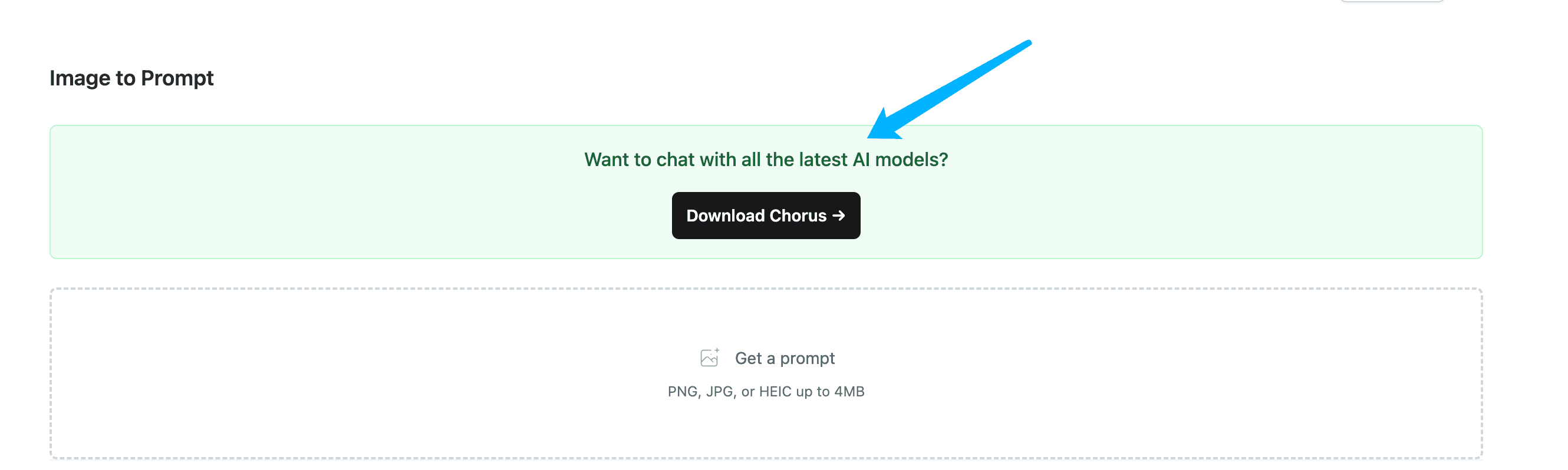Click the Want to chat banner headline
The image size is (1568, 470).
[x=766, y=159]
